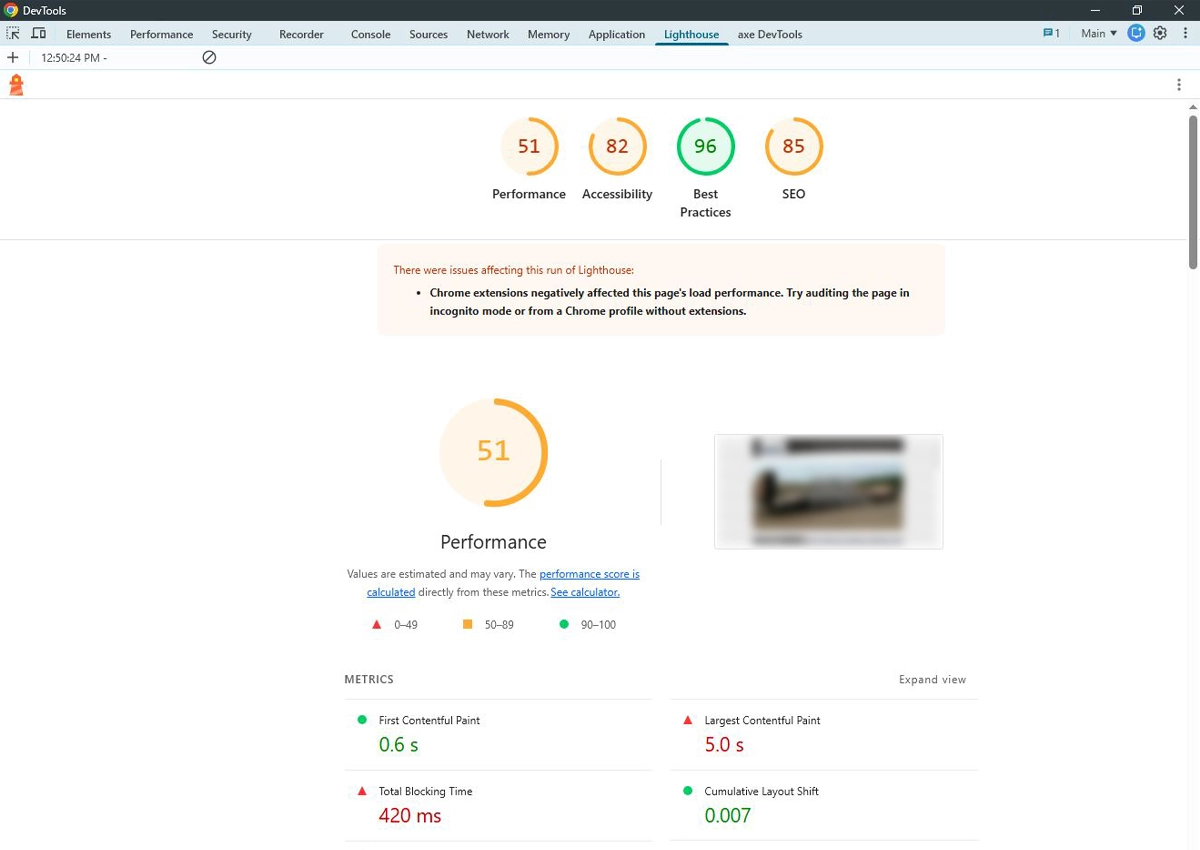Open the Recorder tab
1200x850 pixels.
[301, 34]
